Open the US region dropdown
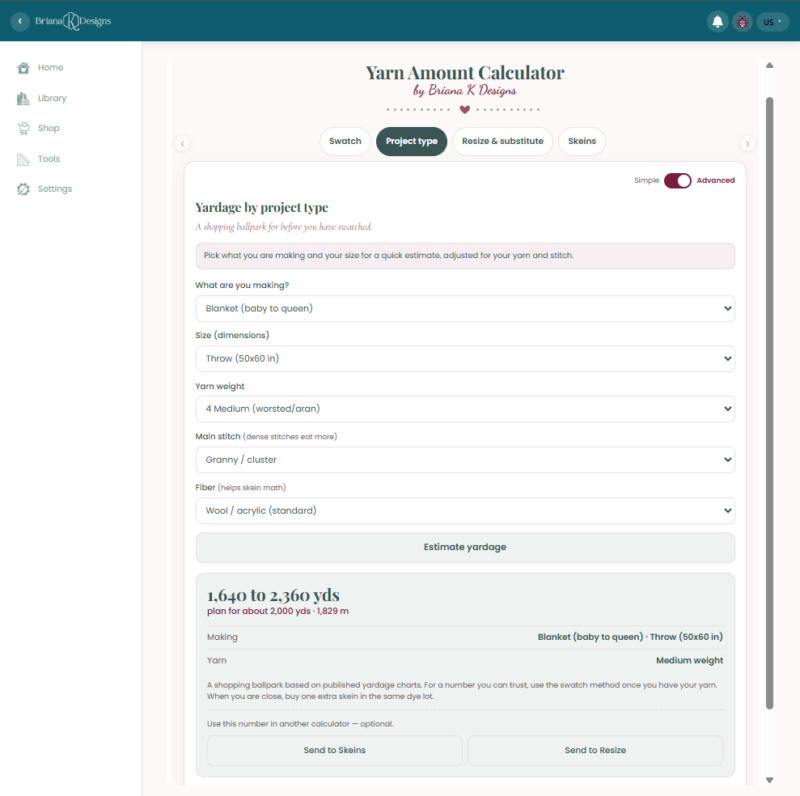This screenshot has height=796, width=800. coord(772,21)
